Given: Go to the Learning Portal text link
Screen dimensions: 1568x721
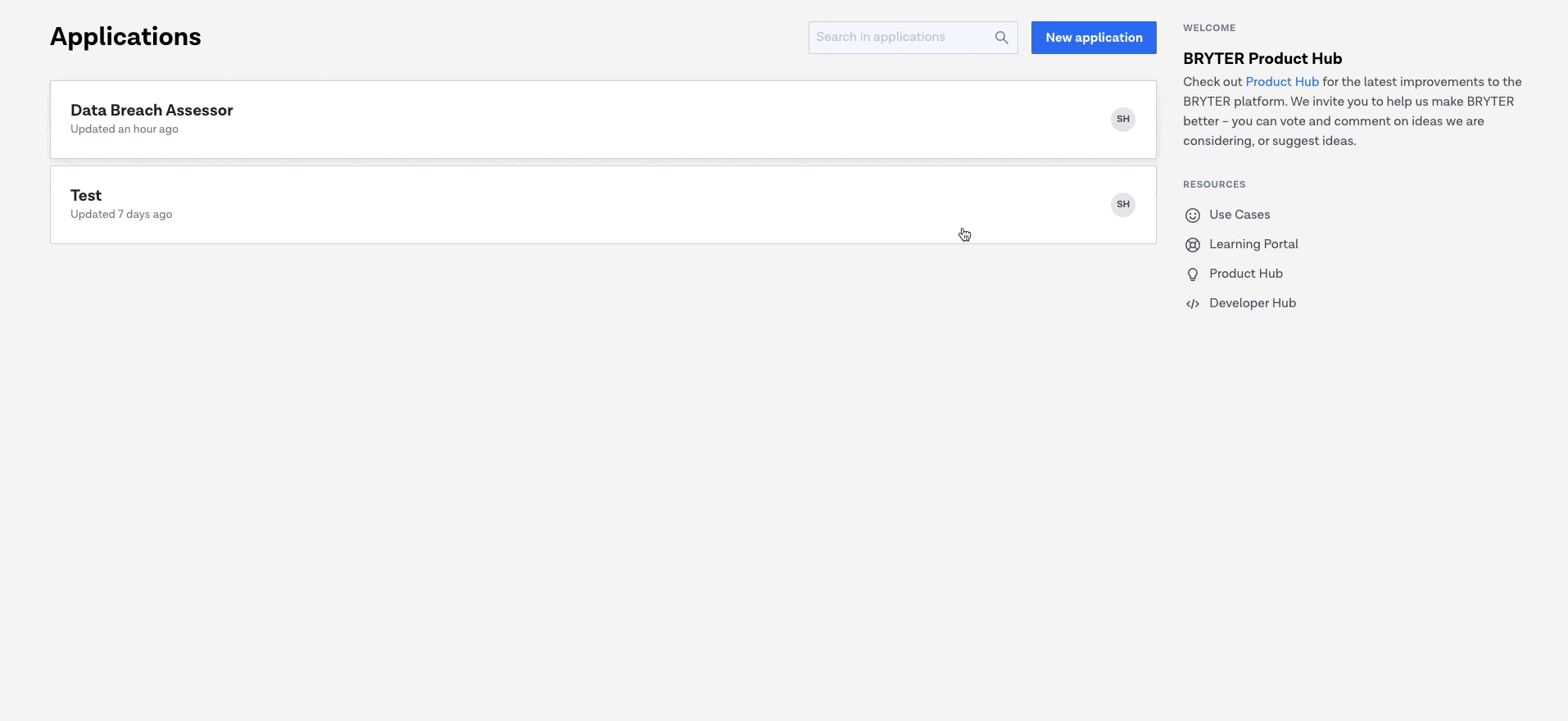Looking at the screenshot, I should click(1253, 244).
